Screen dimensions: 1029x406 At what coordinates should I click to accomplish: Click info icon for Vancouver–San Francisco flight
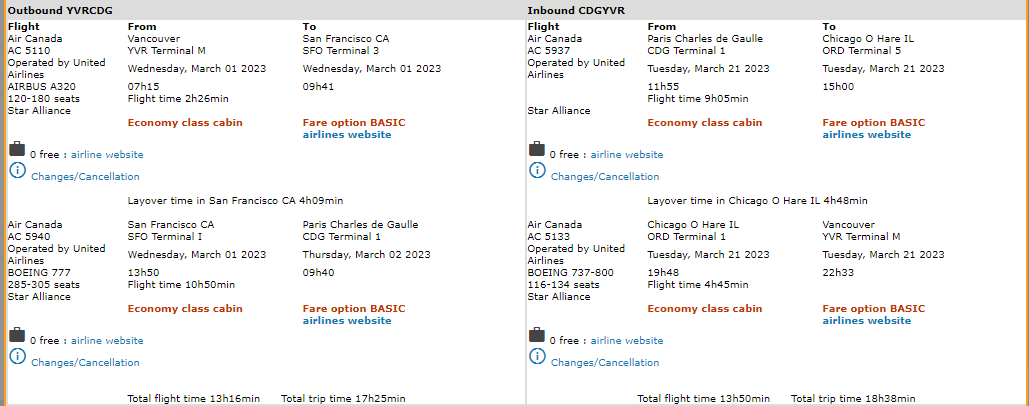[17, 171]
